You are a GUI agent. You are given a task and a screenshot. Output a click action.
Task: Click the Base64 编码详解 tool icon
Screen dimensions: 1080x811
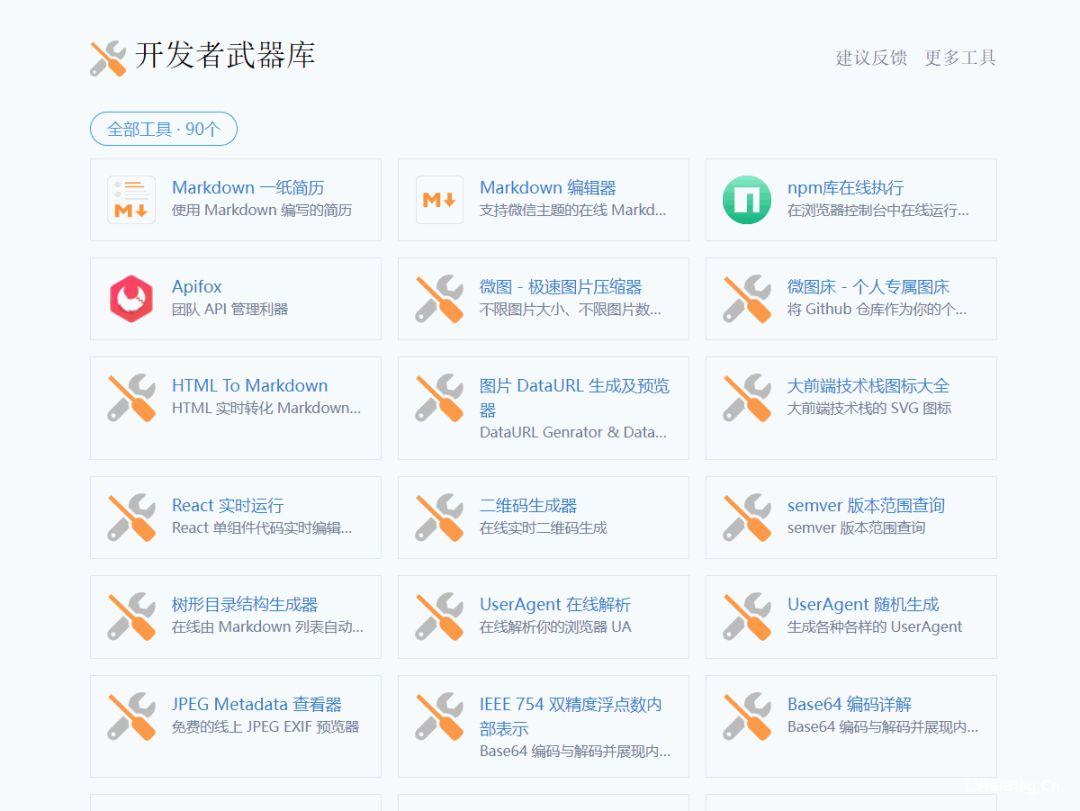click(x=747, y=717)
